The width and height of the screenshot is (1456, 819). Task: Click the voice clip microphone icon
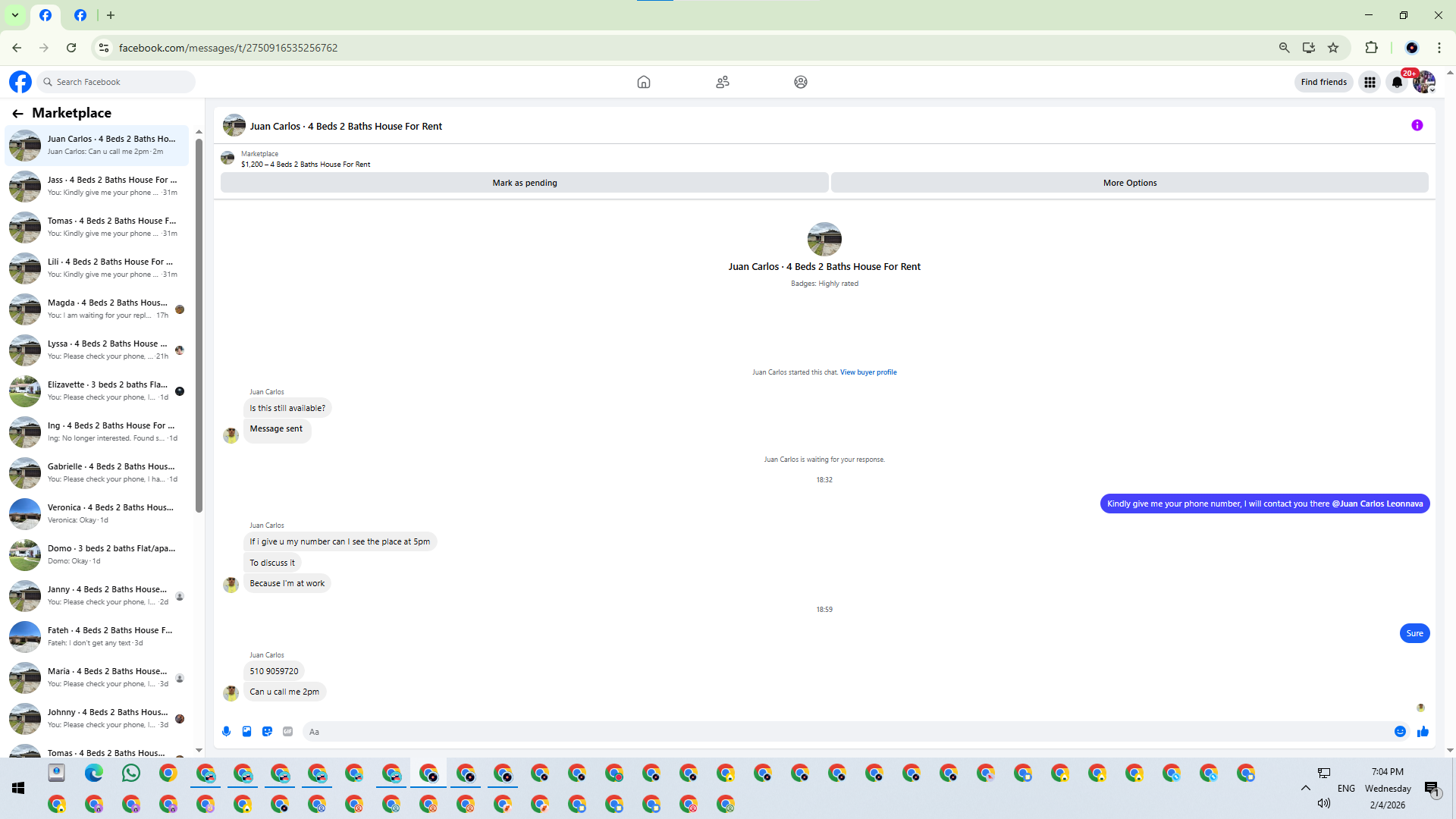(x=226, y=732)
